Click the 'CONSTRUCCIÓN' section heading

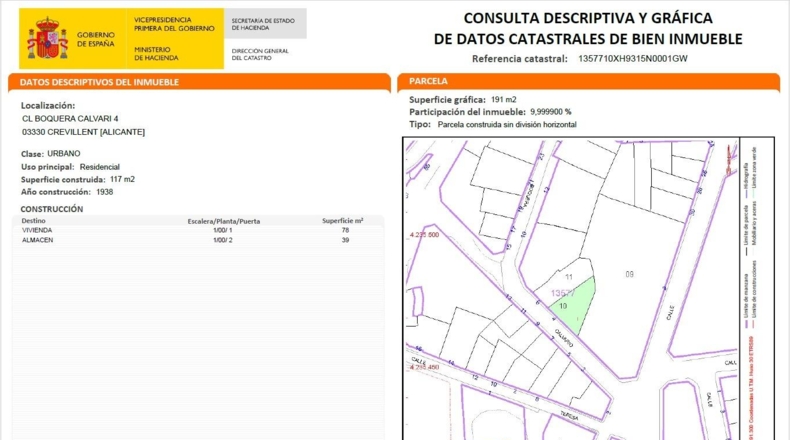51,209
